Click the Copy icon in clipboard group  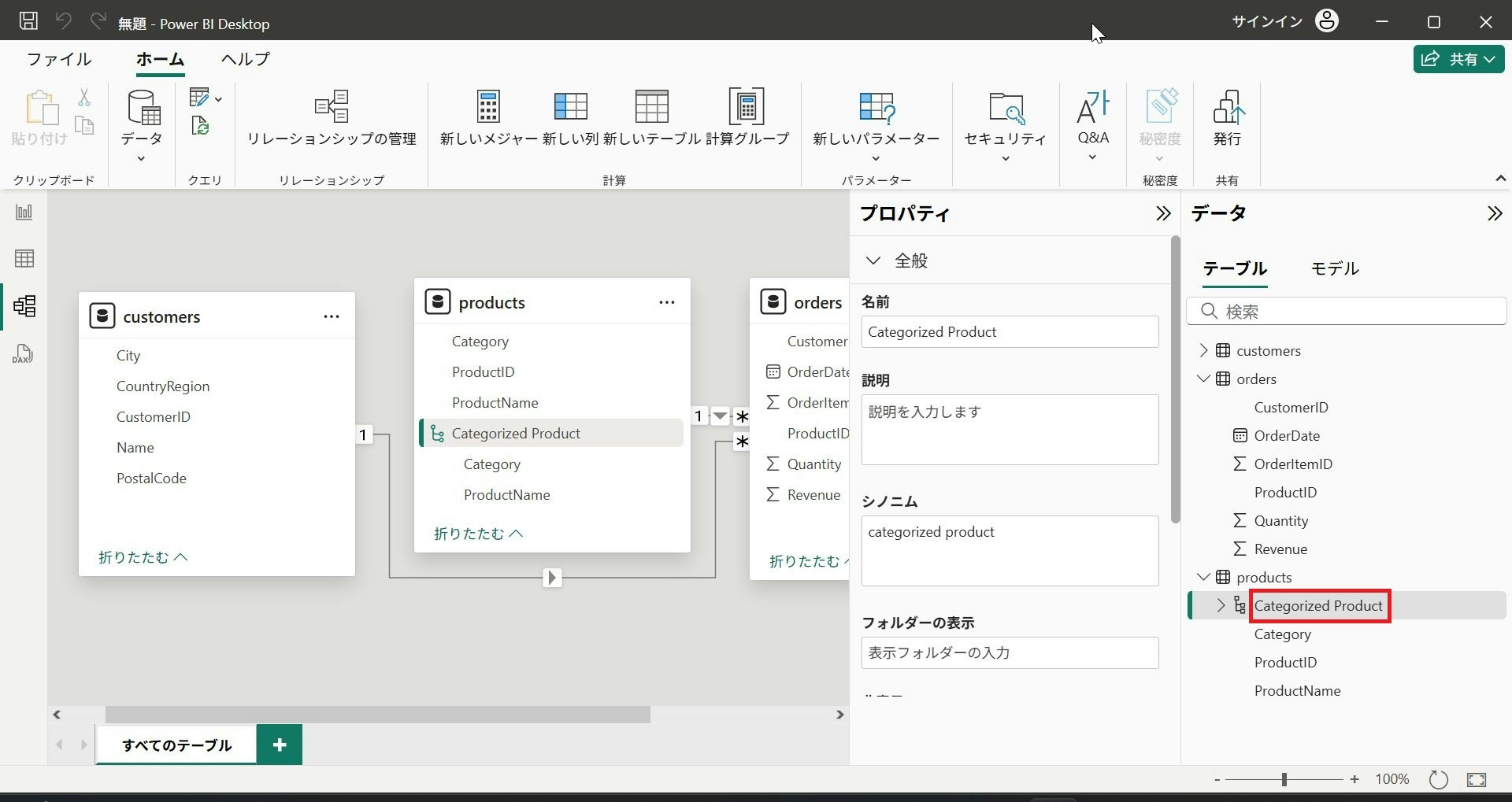[84, 125]
